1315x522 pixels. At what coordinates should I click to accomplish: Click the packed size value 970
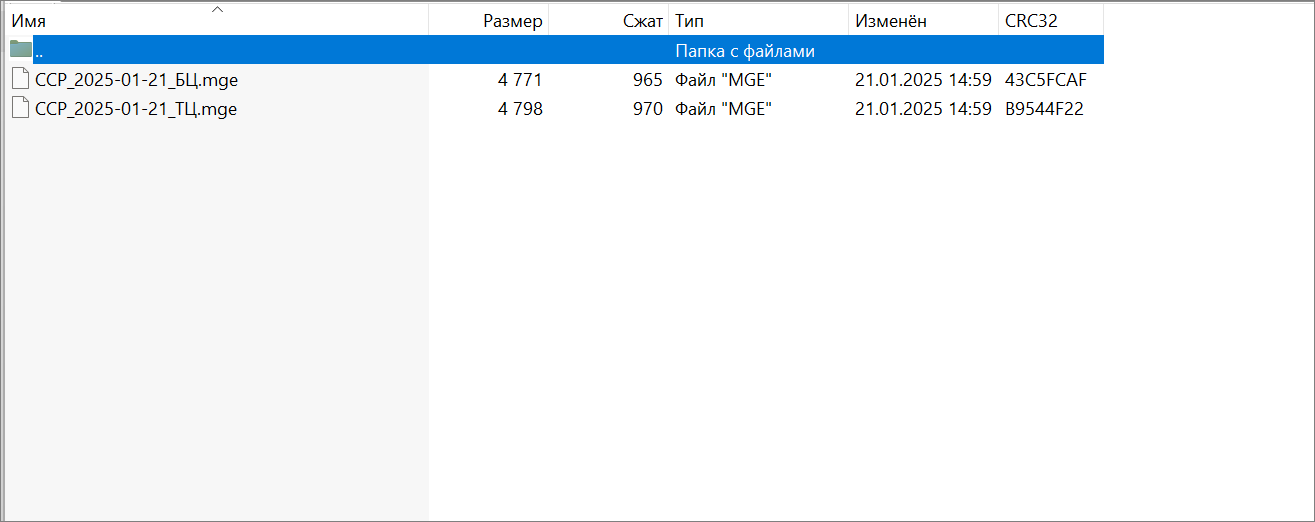point(647,109)
